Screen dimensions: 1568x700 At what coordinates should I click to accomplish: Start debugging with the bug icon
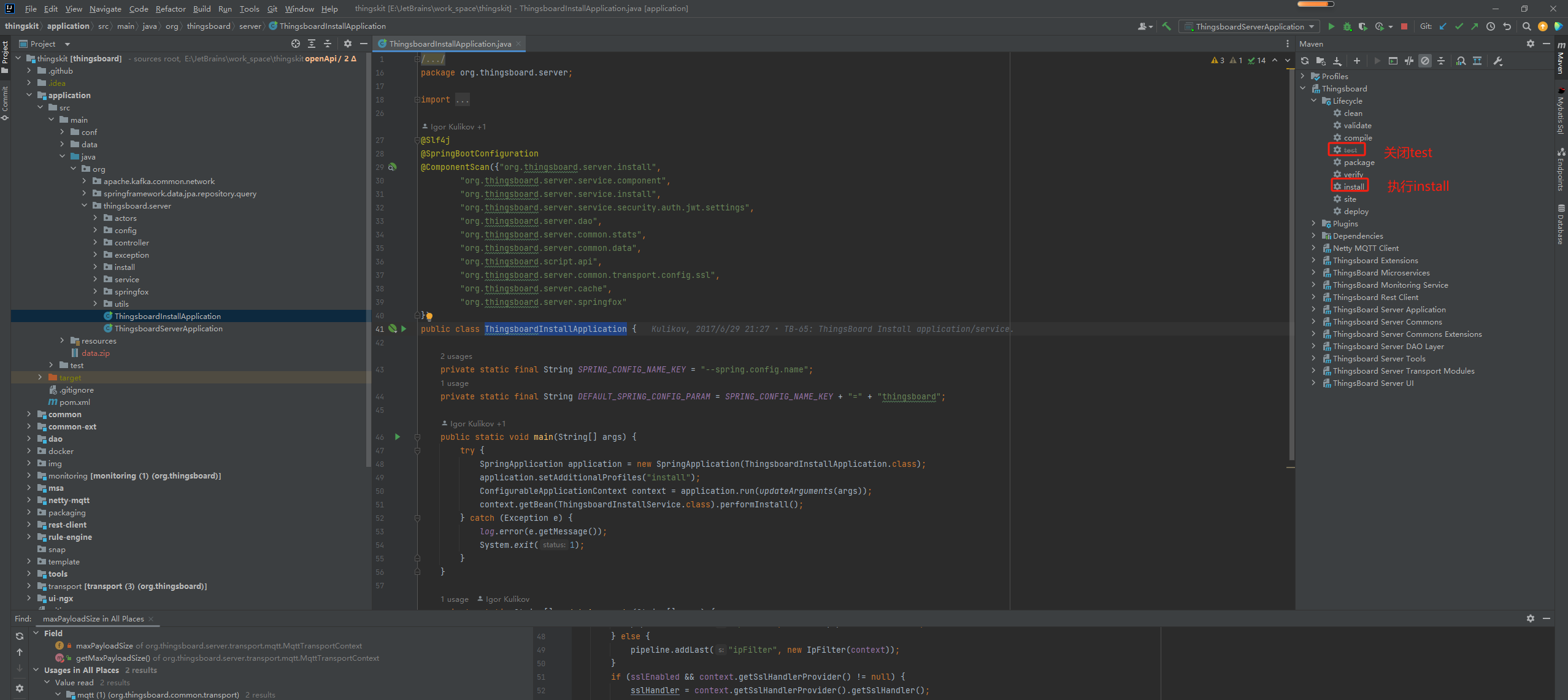point(1347,26)
